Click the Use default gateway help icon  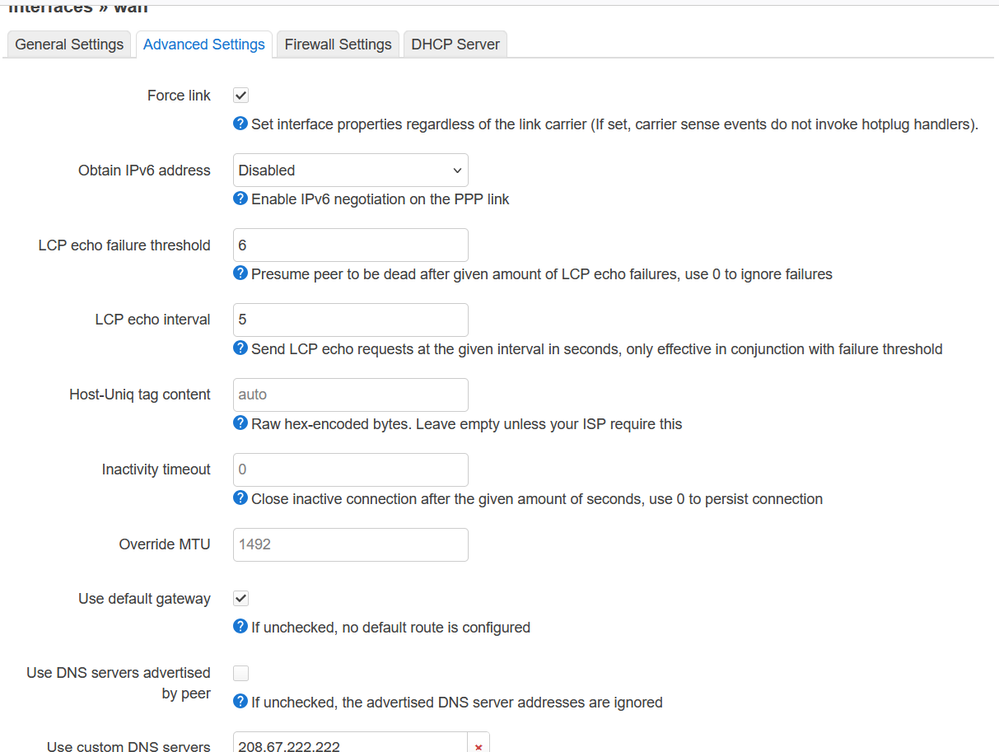(240, 627)
